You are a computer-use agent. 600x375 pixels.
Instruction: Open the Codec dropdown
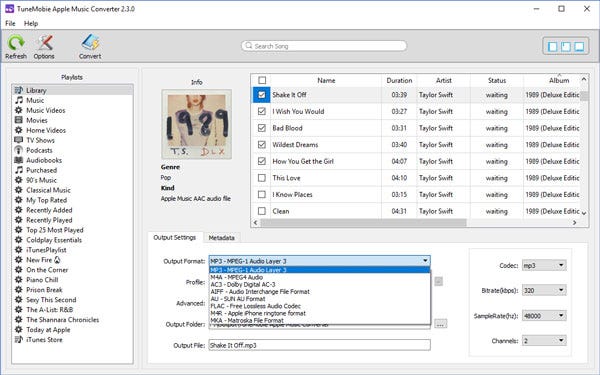[544, 265]
